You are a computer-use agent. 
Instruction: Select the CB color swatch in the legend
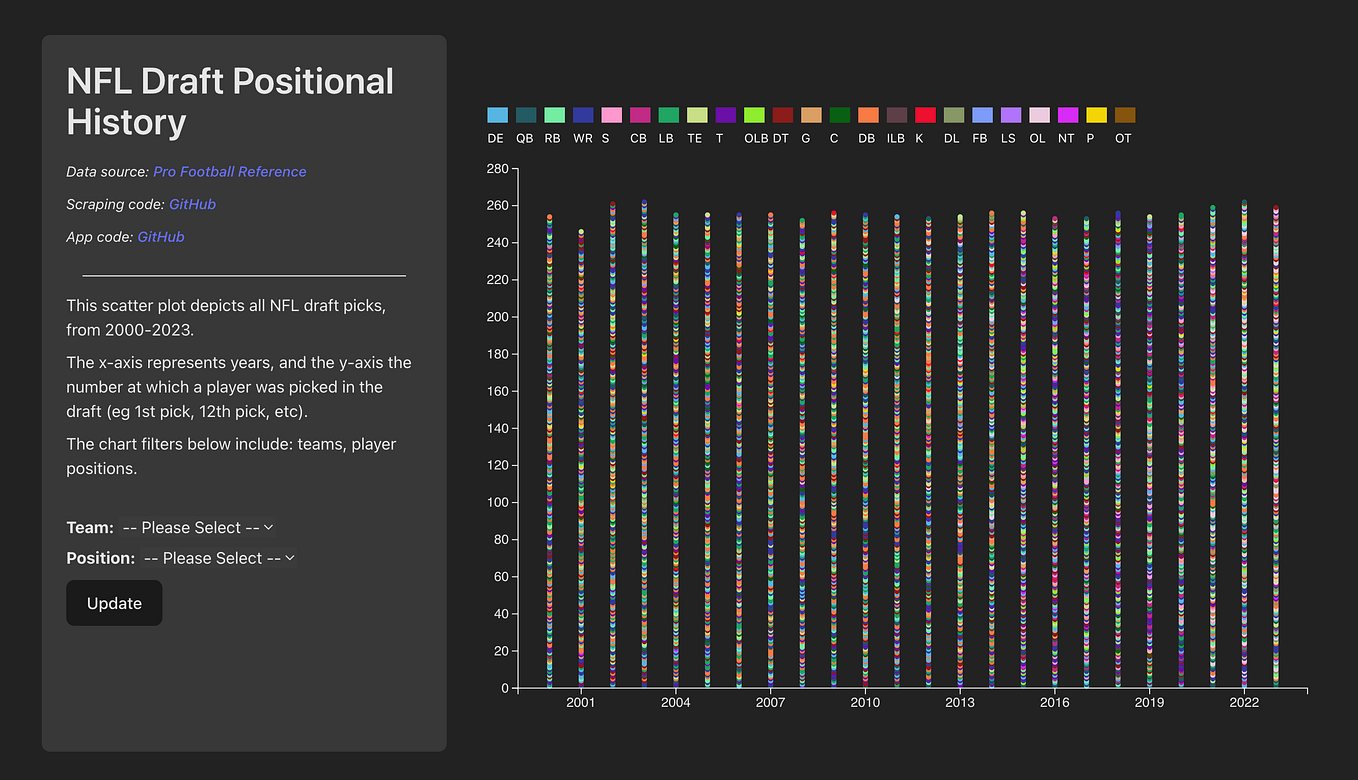tap(638, 114)
